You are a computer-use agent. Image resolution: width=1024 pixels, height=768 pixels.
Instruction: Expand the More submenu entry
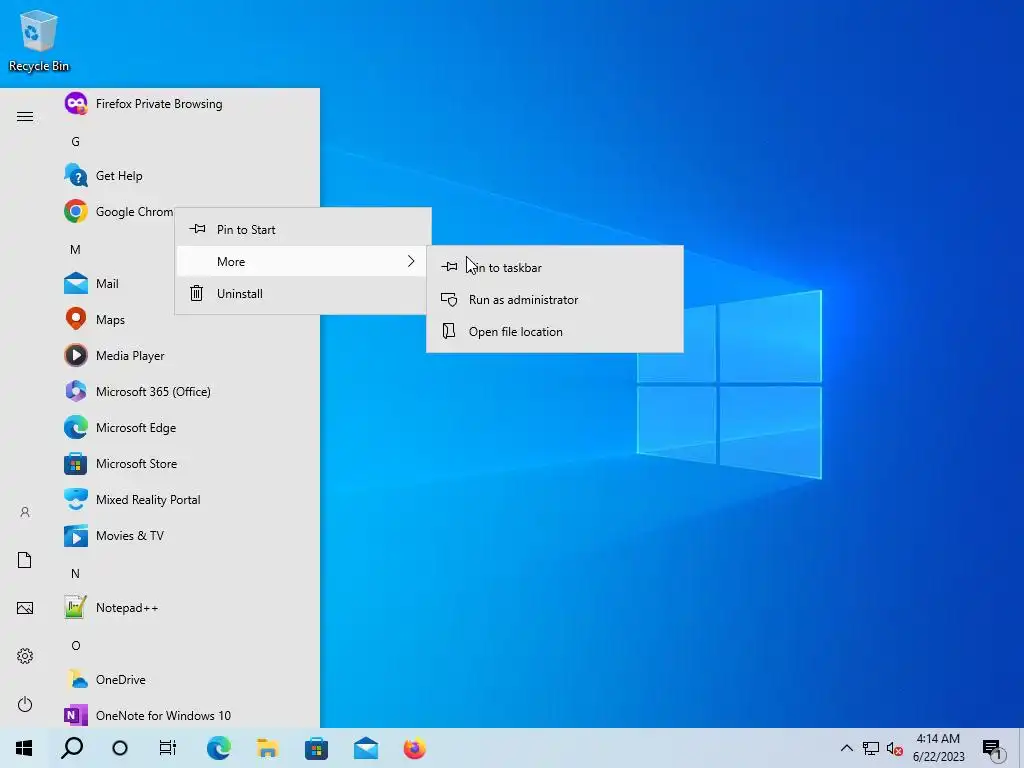[x=304, y=261]
